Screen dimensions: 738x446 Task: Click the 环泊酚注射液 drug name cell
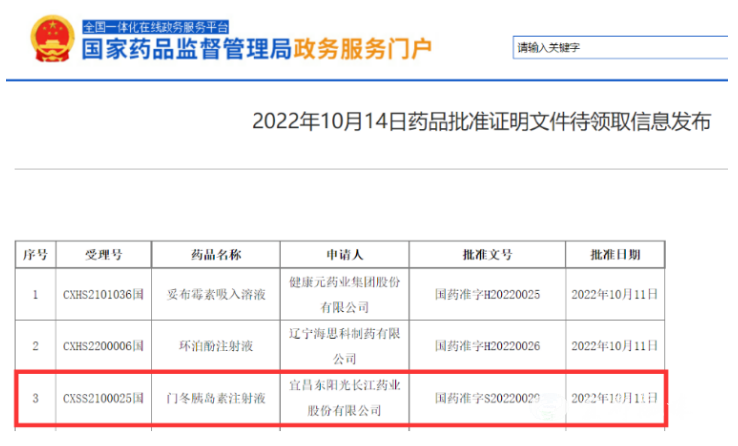click(216, 346)
